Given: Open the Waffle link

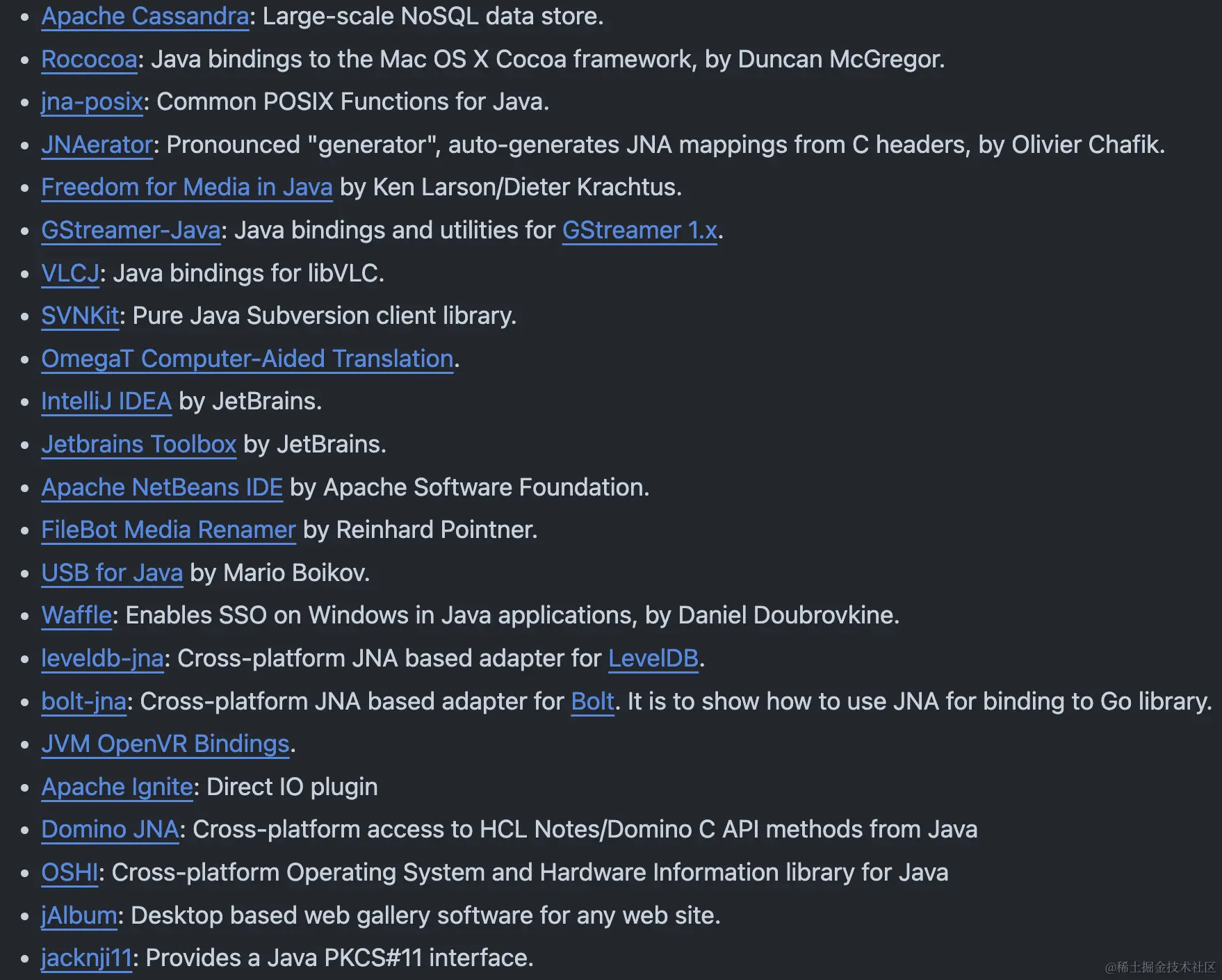Looking at the screenshot, I should click(x=76, y=615).
